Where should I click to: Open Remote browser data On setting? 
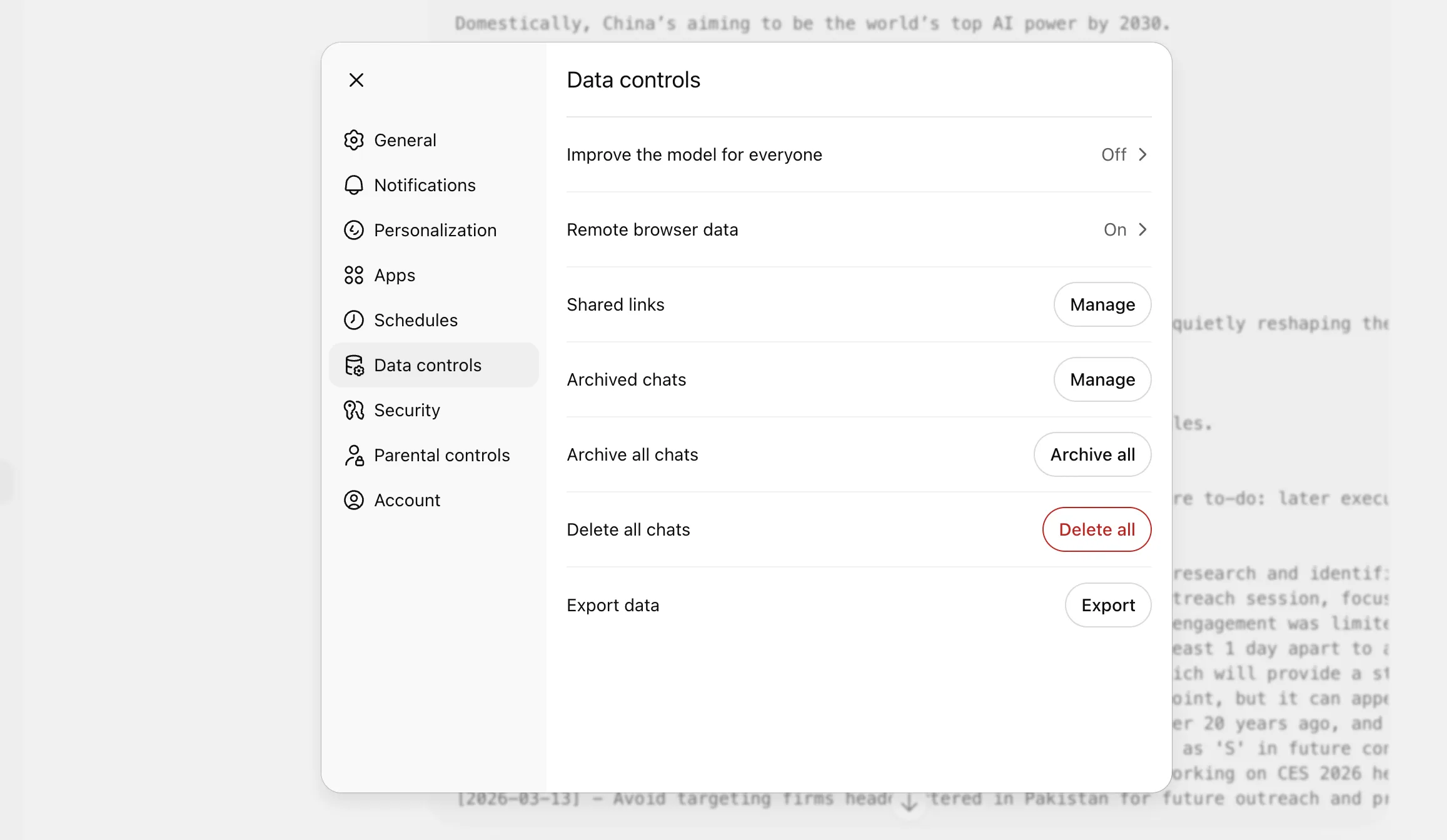1115,229
